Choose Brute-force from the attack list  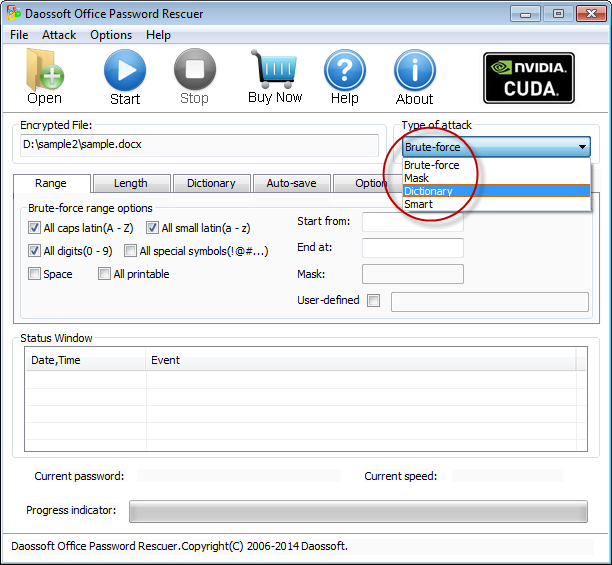[x=496, y=165]
